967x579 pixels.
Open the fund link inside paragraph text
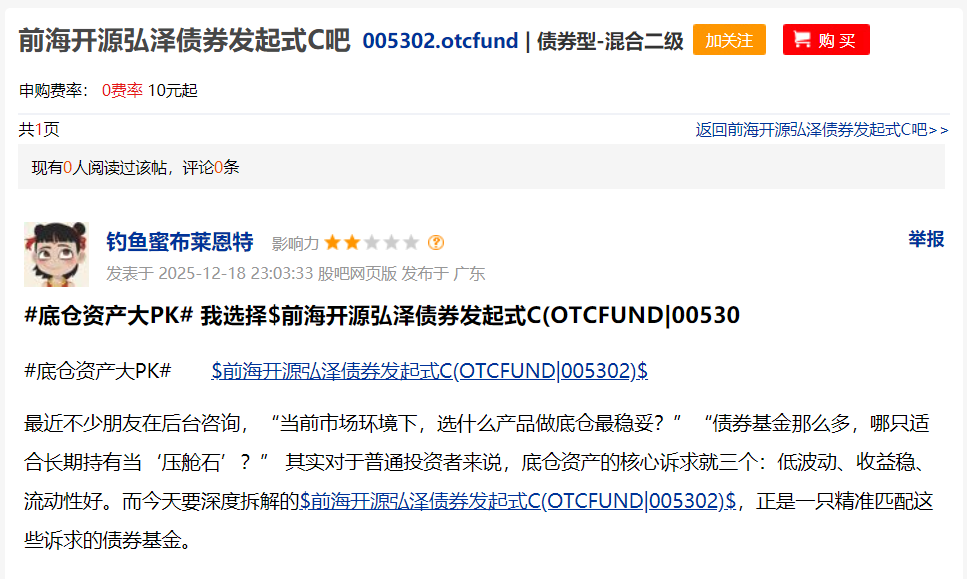(x=517, y=501)
